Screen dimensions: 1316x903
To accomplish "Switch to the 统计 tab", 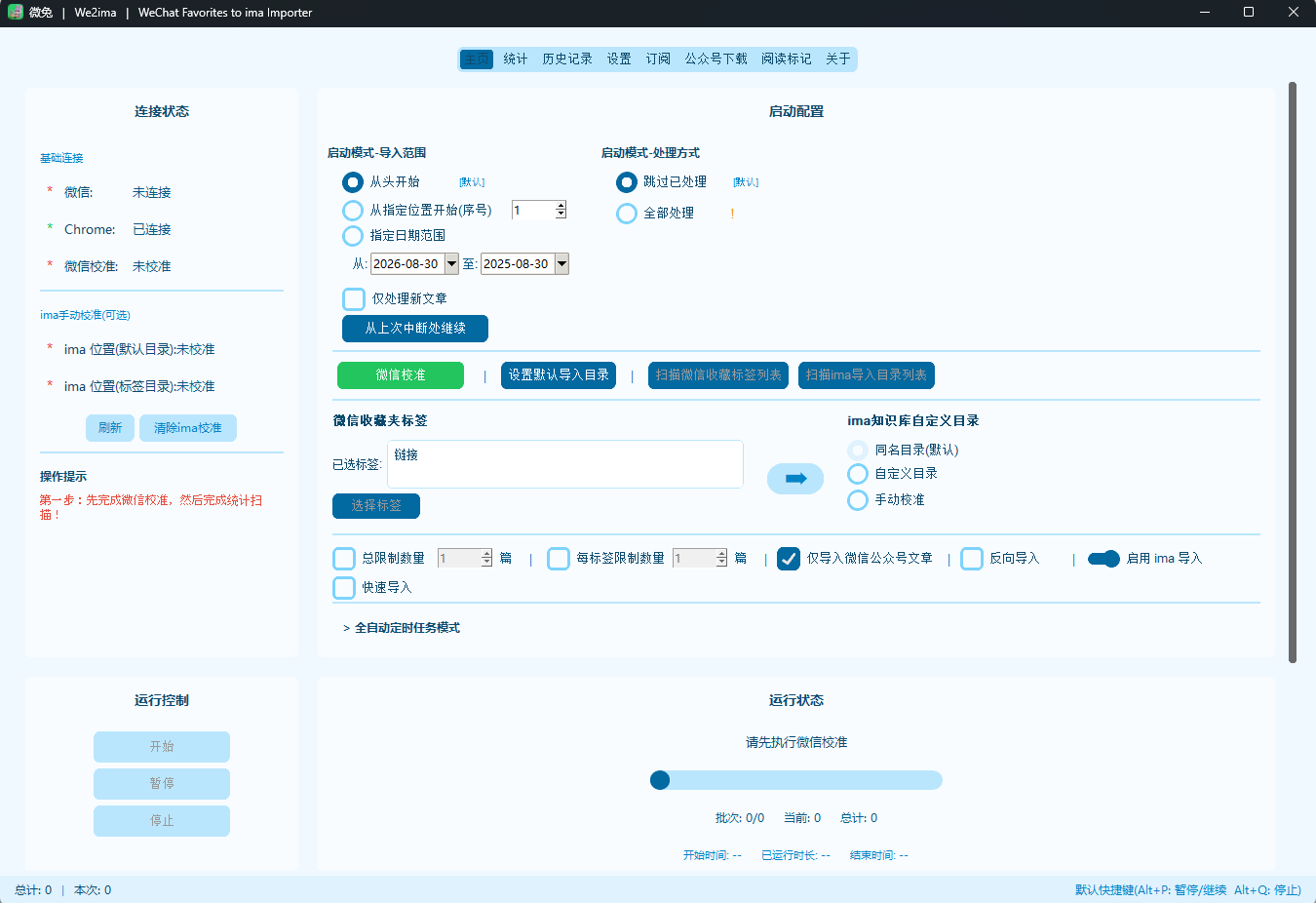I will tap(516, 59).
